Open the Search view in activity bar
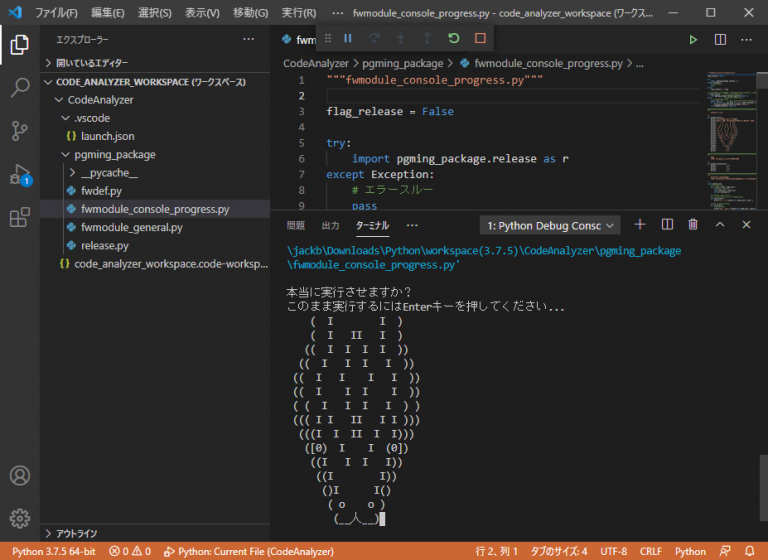768x560 pixels. click(x=19, y=88)
